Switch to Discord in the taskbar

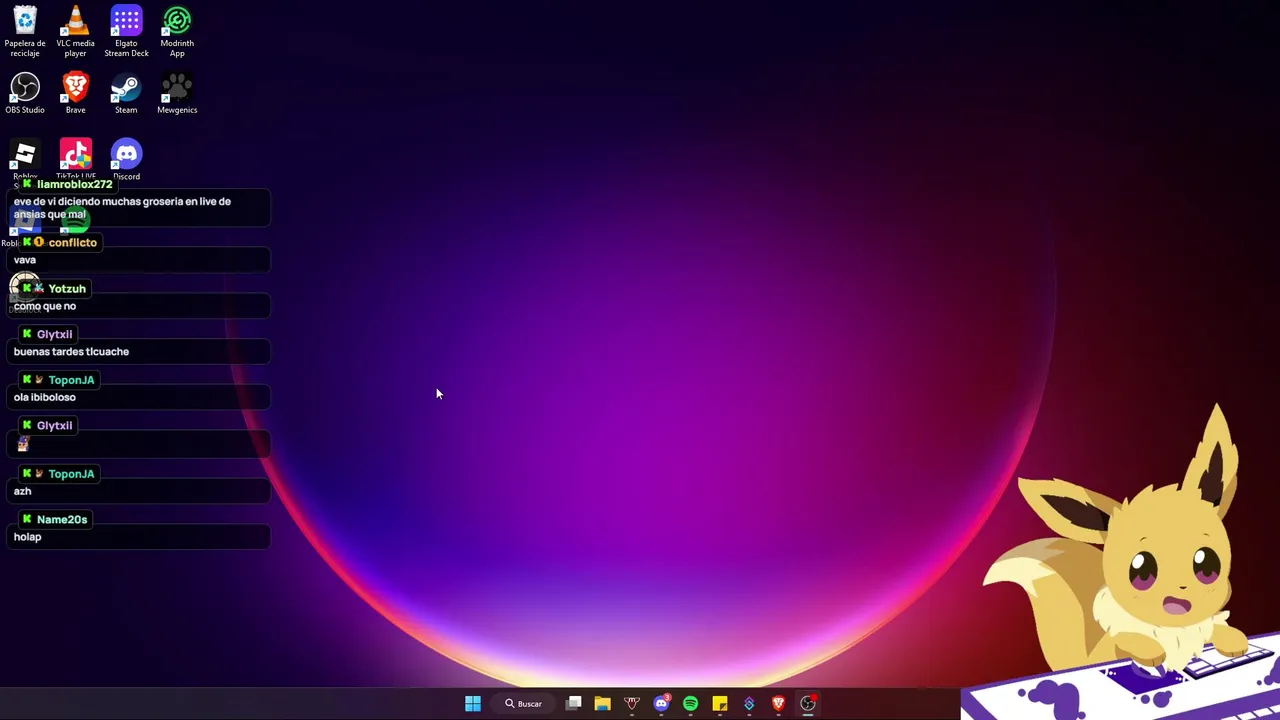(x=661, y=704)
